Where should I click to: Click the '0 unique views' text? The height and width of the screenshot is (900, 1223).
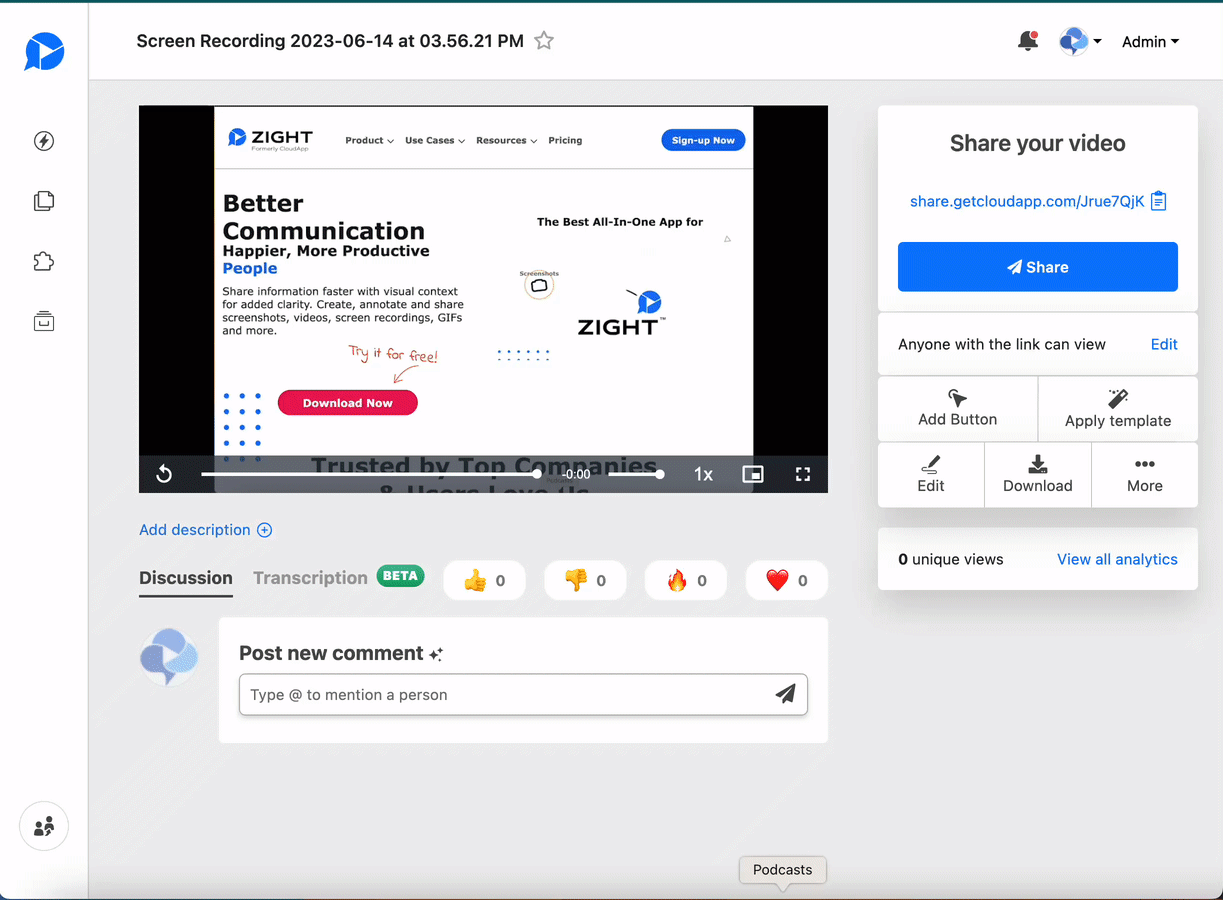pos(950,559)
